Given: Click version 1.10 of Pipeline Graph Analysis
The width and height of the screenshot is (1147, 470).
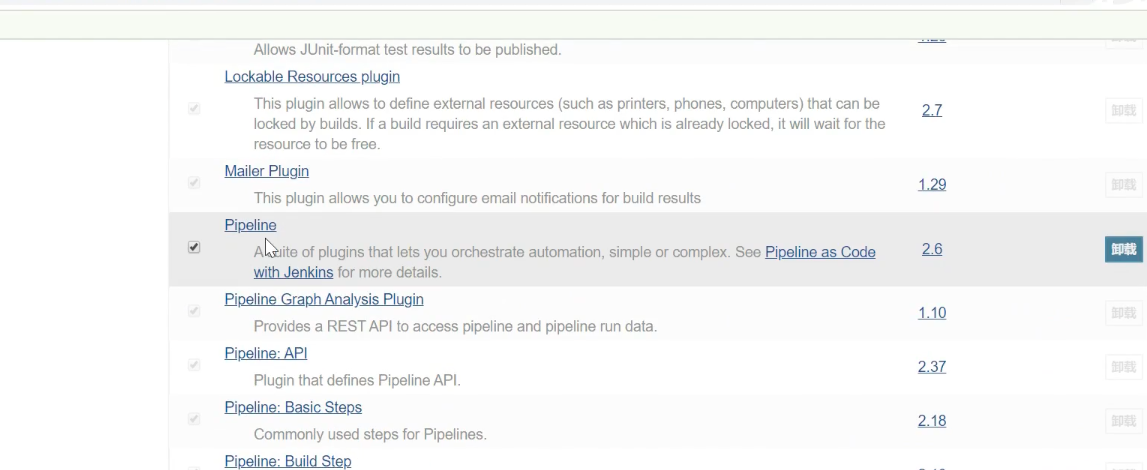Looking at the screenshot, I should [932, 313].
